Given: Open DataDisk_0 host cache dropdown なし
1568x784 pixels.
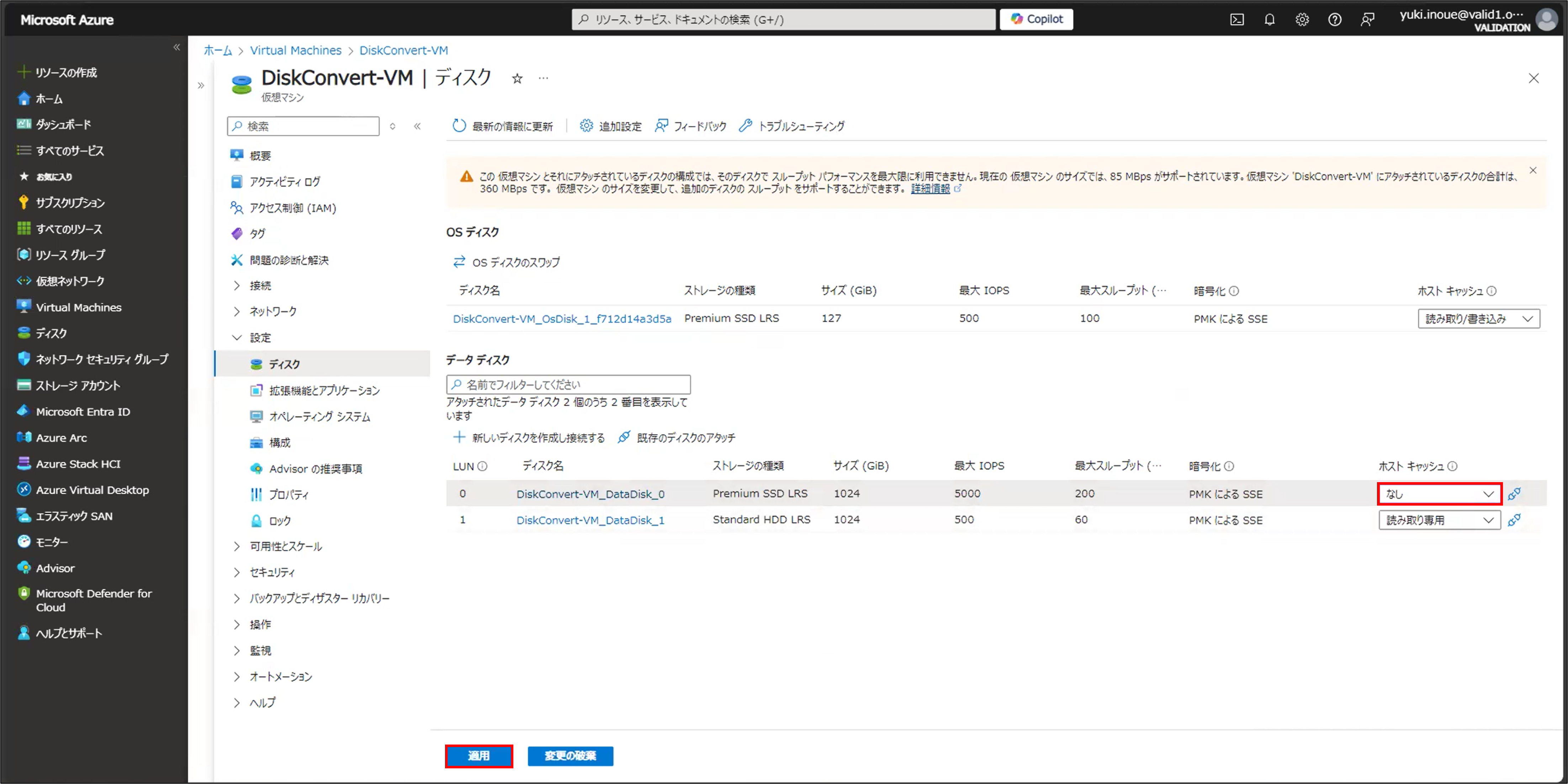Looking at the screenshot, I should (1439, 494).
